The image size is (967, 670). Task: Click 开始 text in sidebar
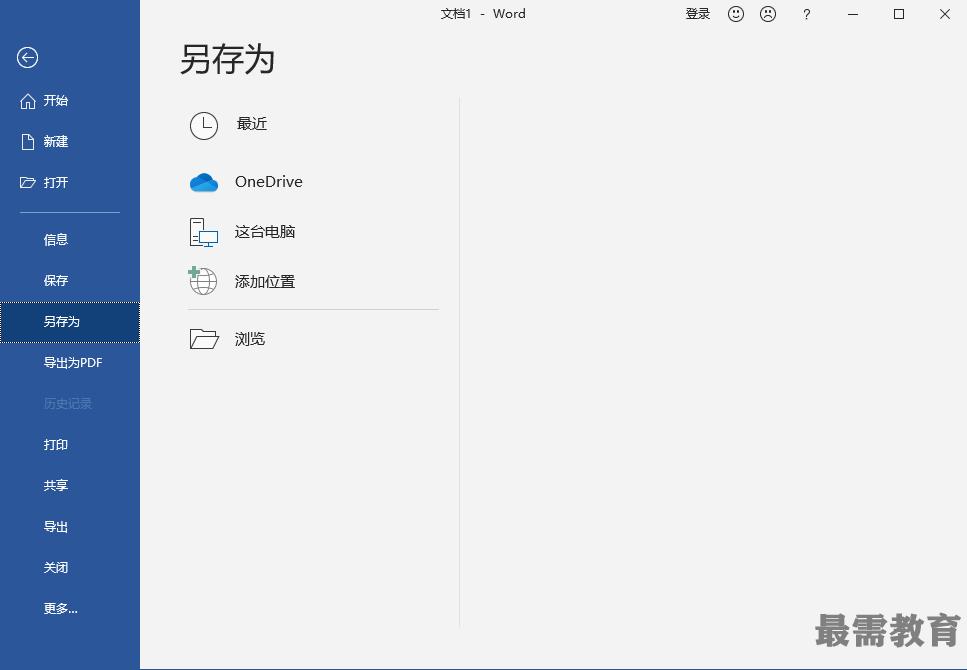tap(56, 101)
